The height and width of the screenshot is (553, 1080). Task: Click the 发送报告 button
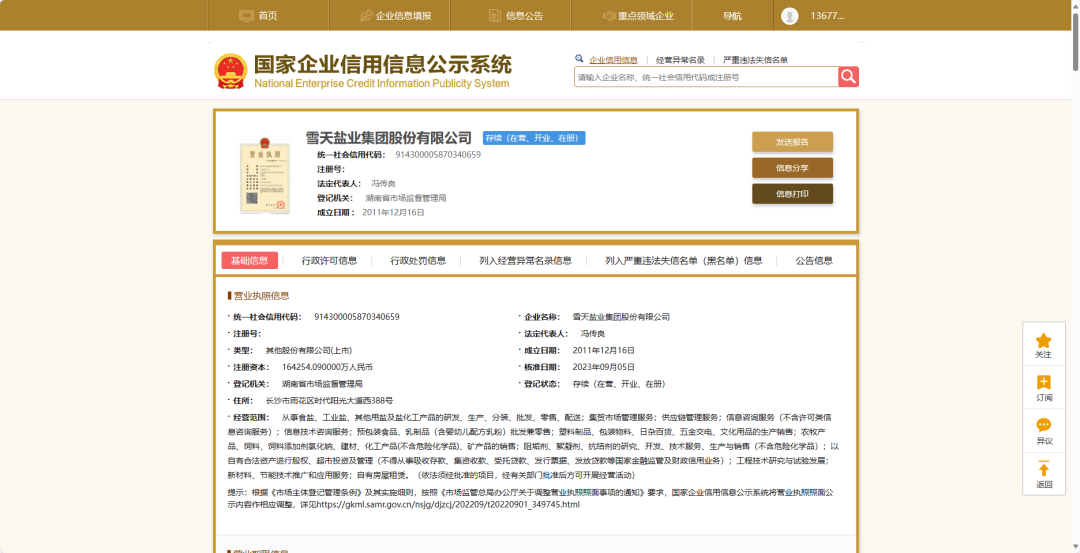792,142
